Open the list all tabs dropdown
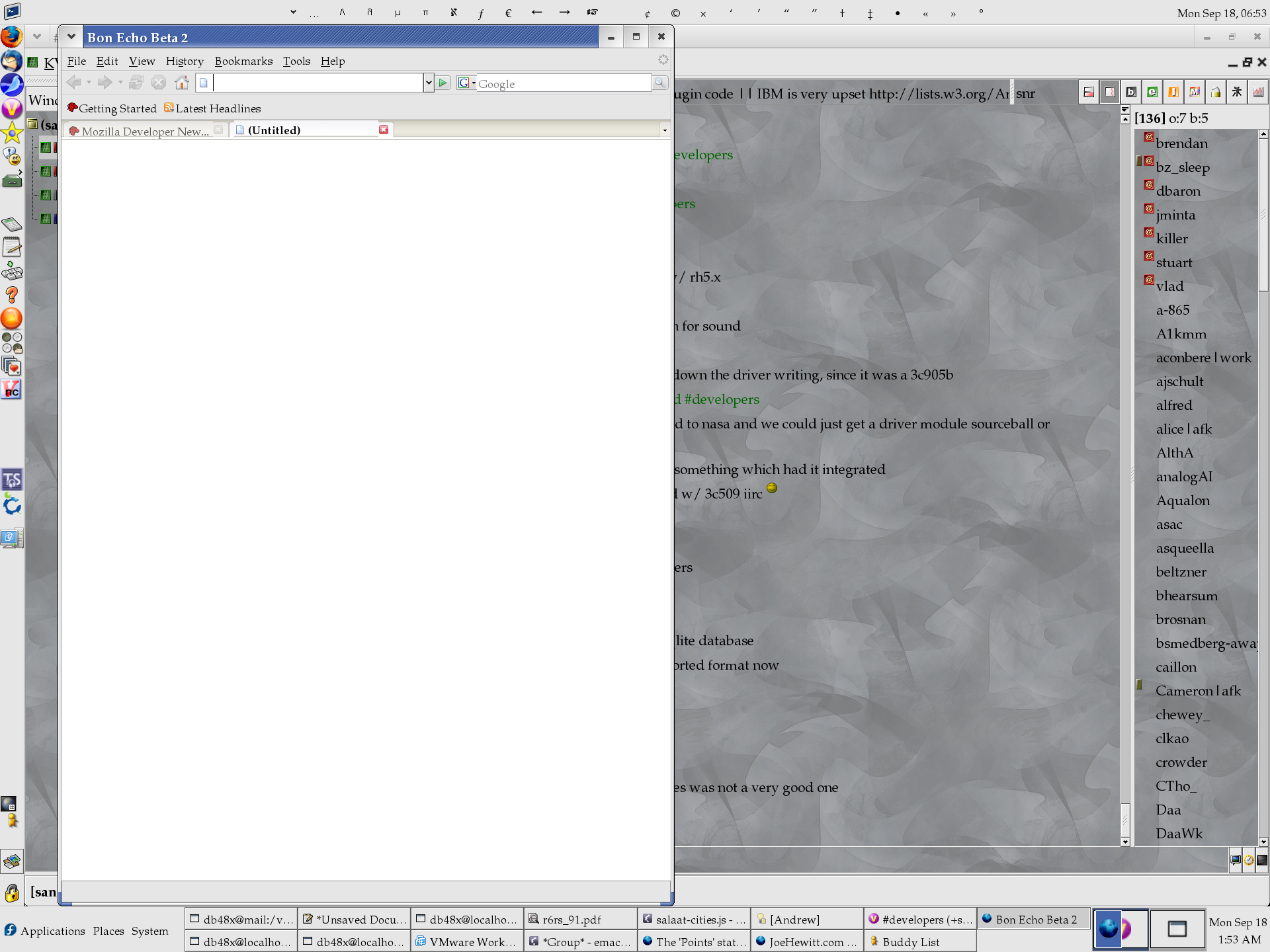Viewport: 1270px width, 952px height. click(665, 130)
